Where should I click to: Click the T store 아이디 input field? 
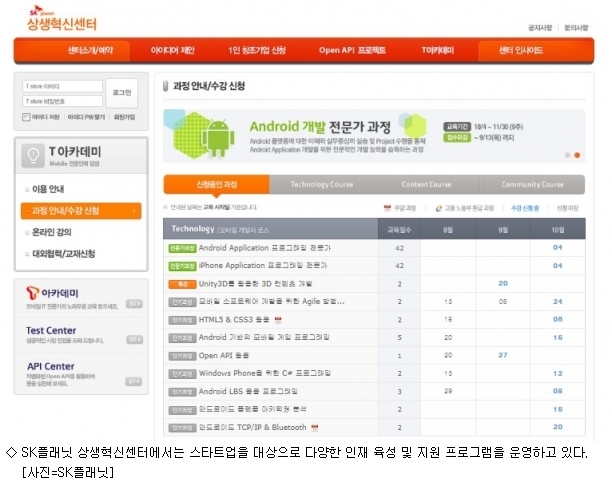[x=62, y=86]
